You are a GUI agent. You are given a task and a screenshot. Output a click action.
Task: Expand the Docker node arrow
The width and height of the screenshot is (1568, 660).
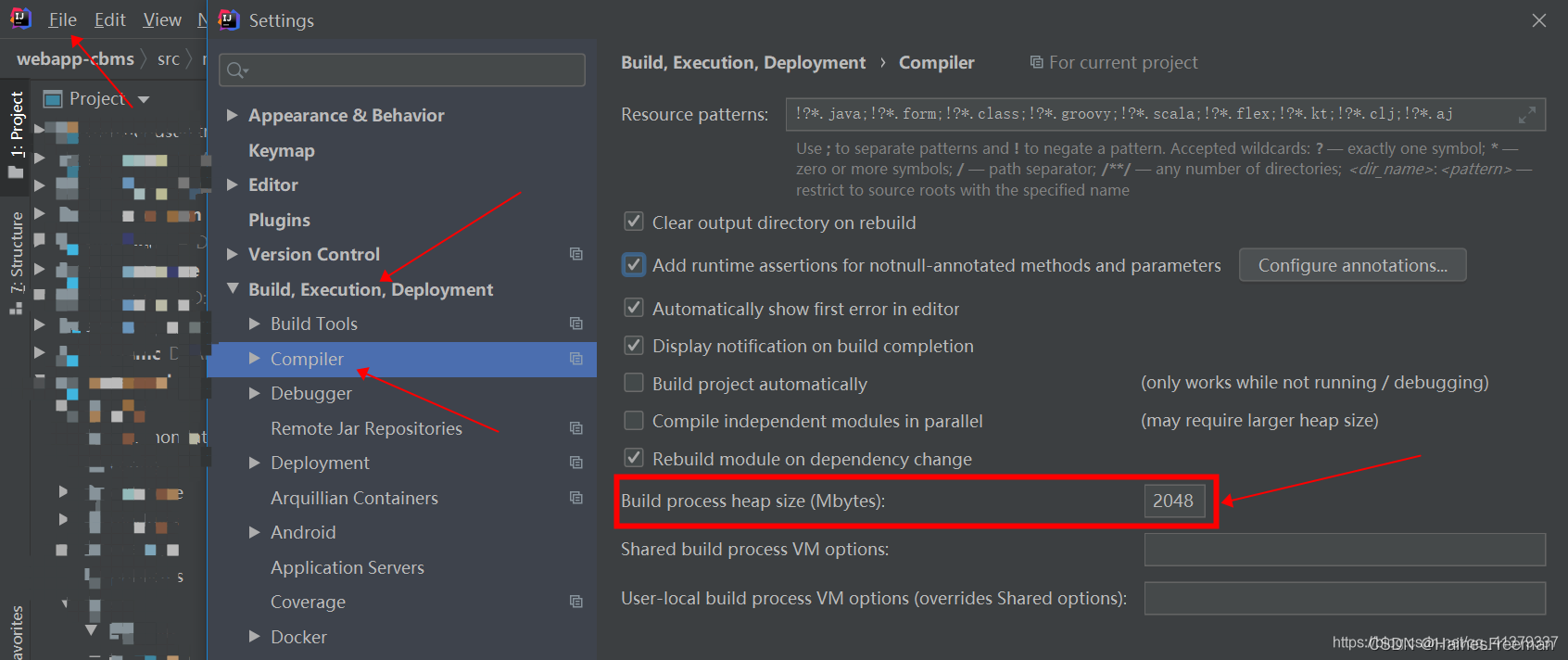255,637
